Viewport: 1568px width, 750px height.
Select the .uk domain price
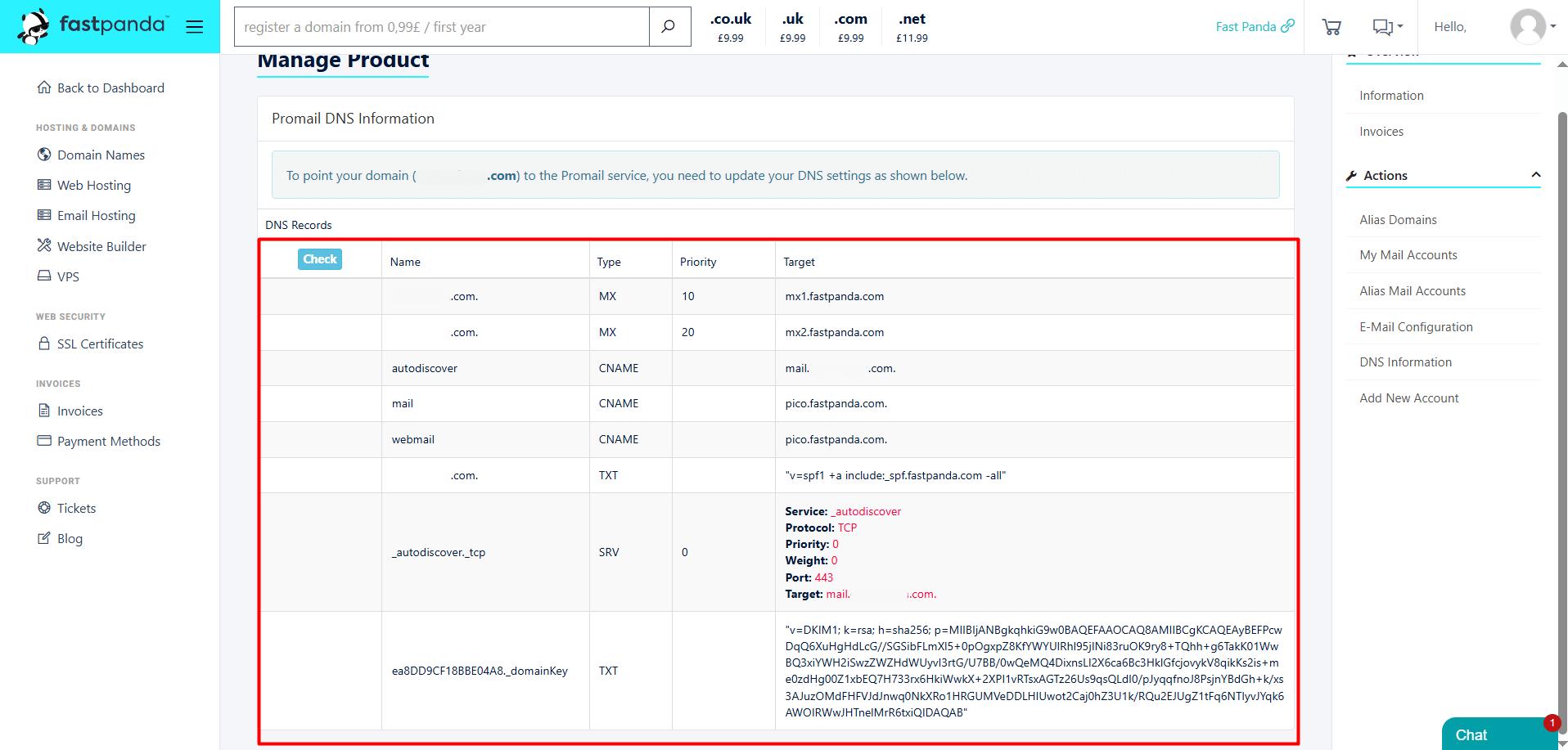[x=792, y=27]
